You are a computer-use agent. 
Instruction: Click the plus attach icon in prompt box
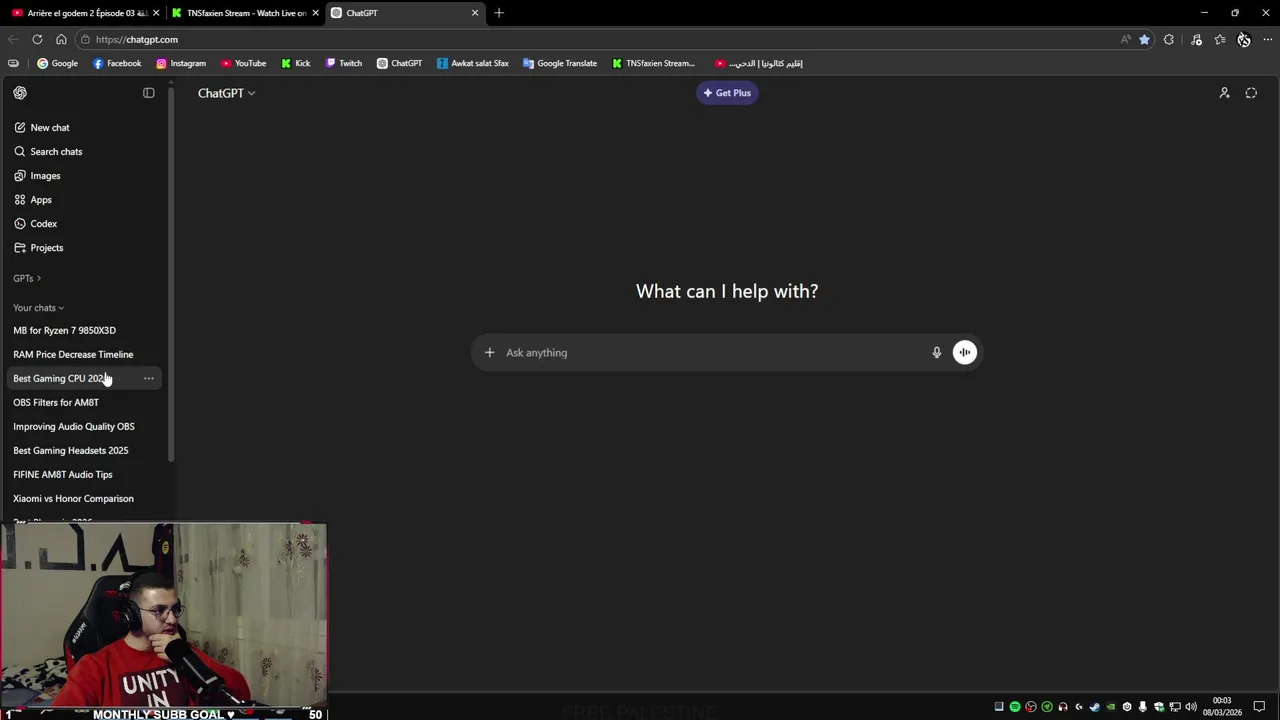click(x=489, y=352)
